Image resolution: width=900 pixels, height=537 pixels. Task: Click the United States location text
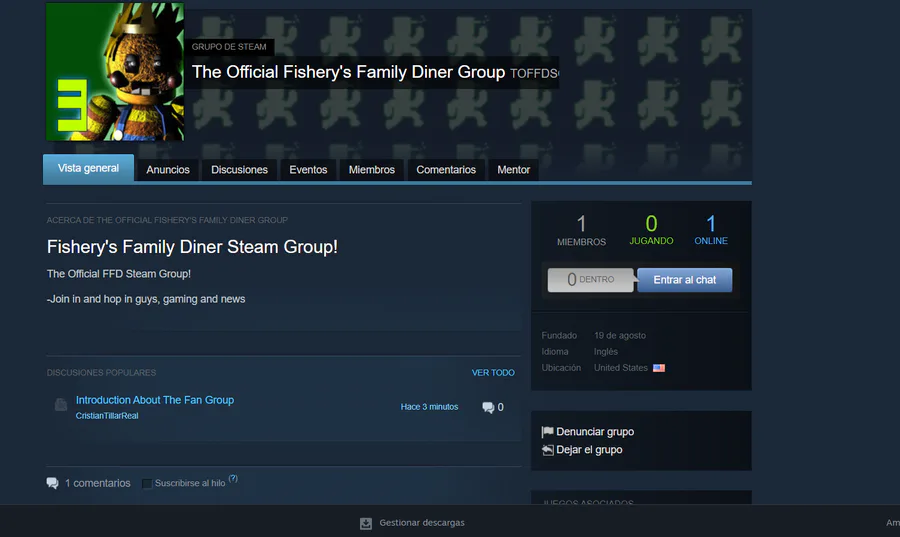(621, 368)
